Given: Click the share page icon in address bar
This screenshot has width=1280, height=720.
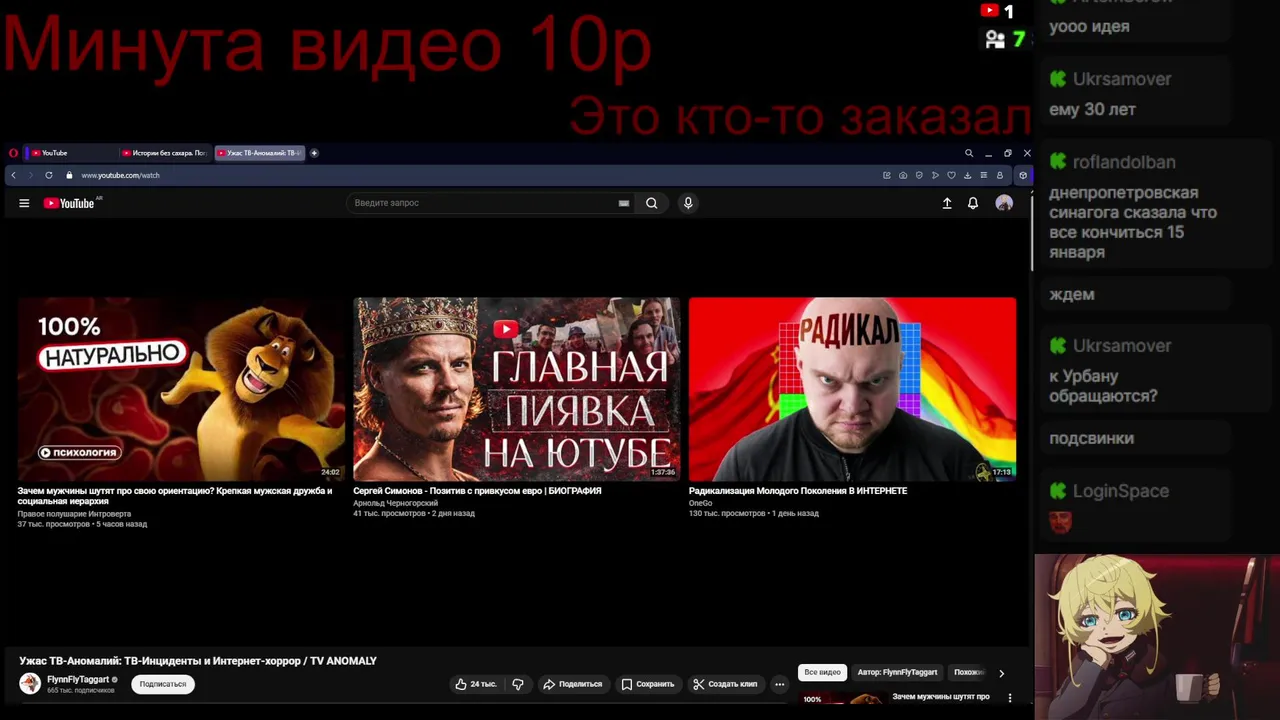Looking at the screenshot, I should [887, 175].
